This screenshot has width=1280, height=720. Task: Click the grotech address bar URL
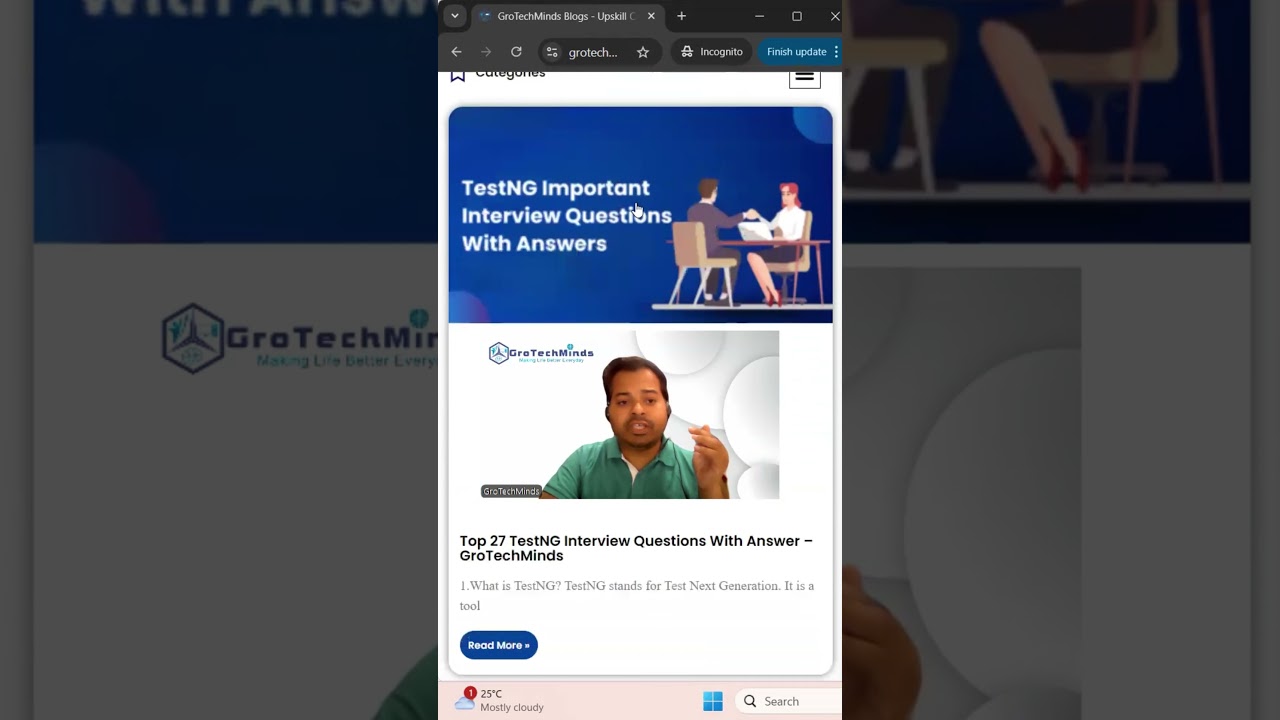coord(593,52)
